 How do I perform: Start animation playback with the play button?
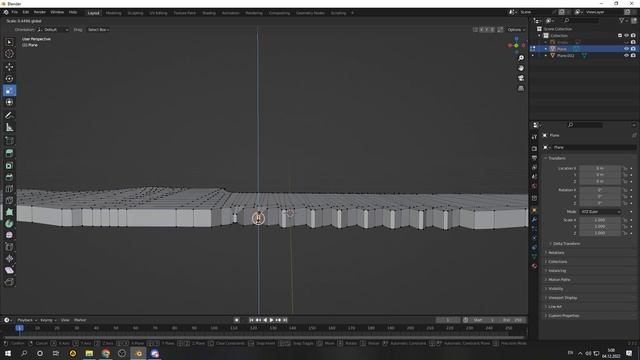point(272,320)
